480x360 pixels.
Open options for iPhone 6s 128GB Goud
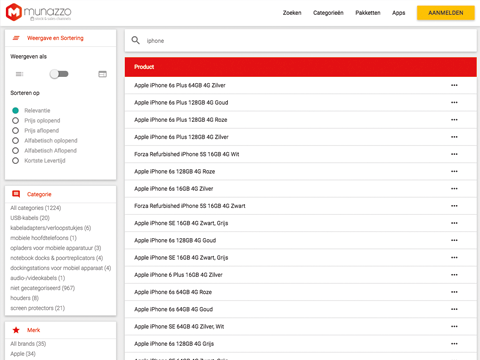click(454, 240)
